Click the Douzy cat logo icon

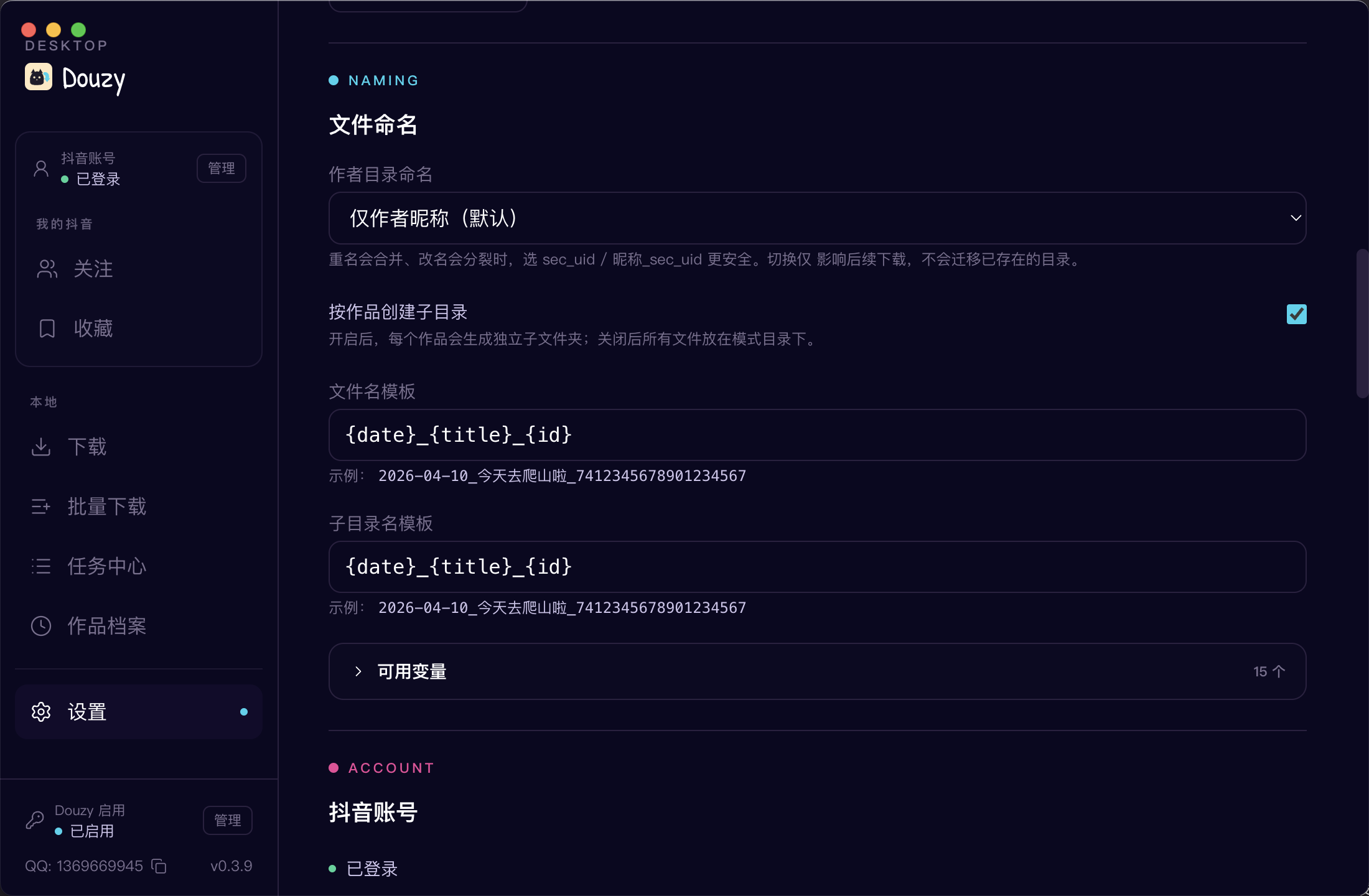[39, 77]
